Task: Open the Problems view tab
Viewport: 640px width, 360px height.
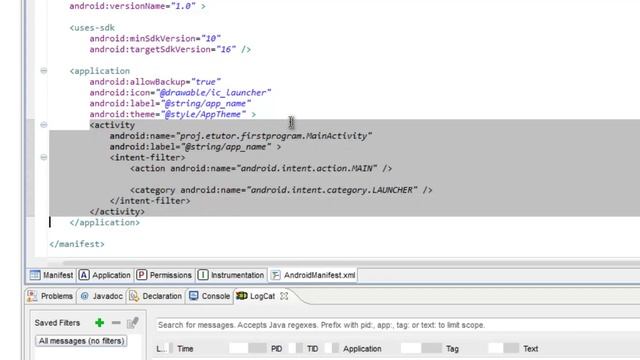Action: (50, 296)
